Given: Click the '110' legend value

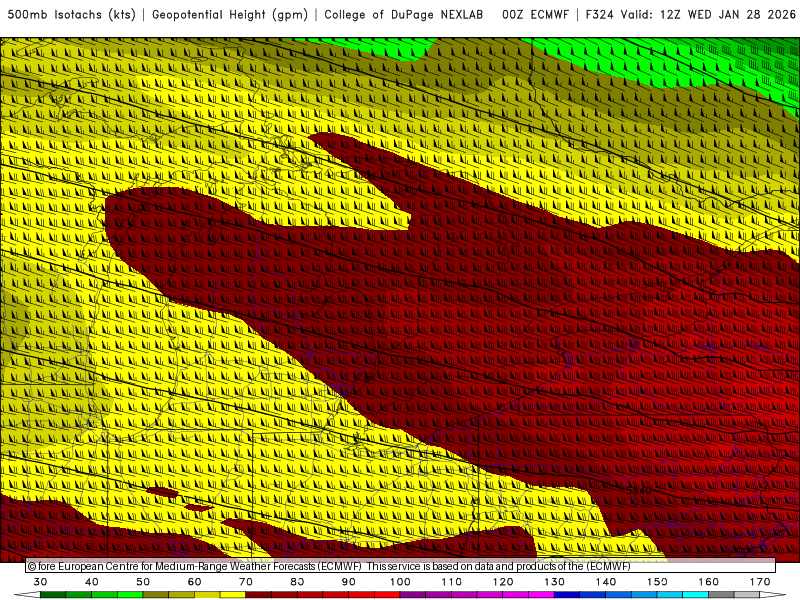Looking at the screenshot, I should point(452,582).
